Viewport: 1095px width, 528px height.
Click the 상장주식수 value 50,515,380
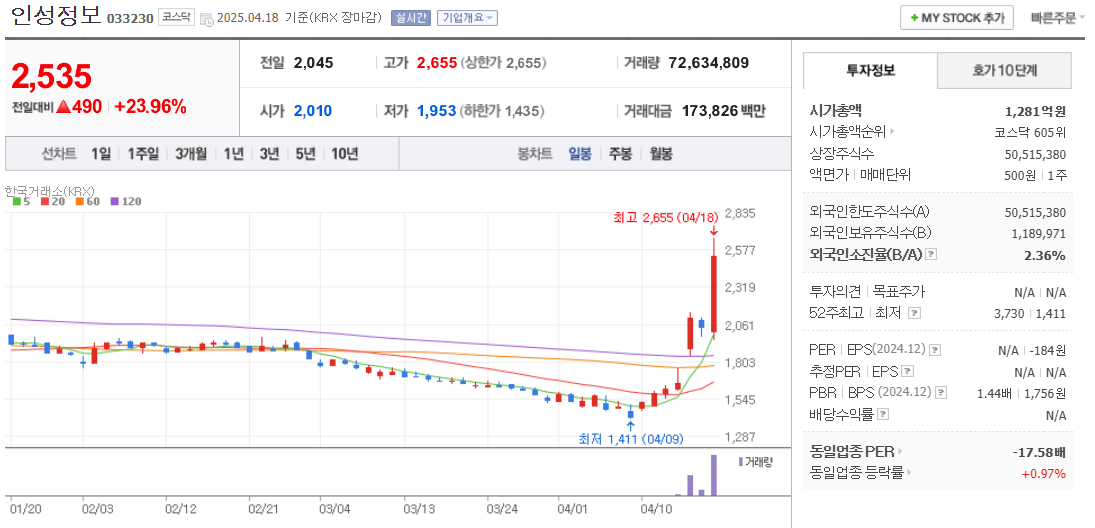pyautogui.click(x=1036, y=154)
